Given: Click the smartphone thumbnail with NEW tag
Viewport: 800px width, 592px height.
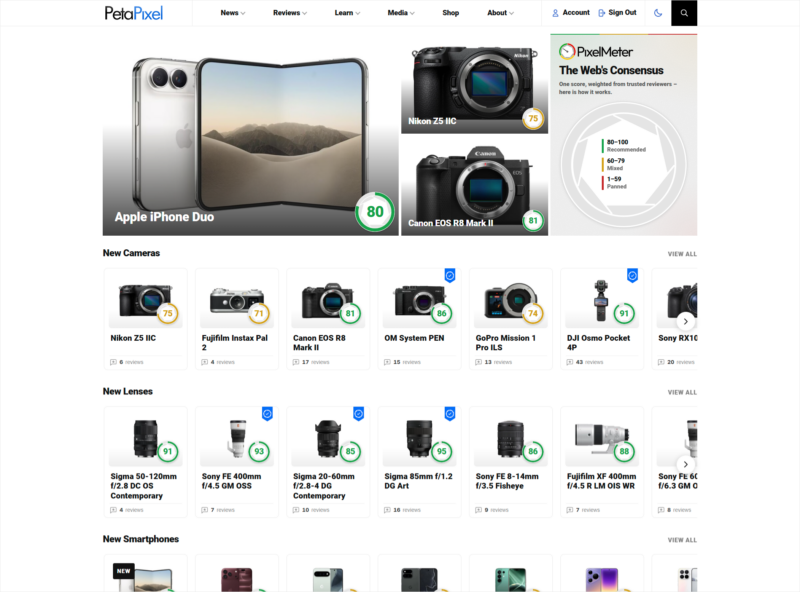Looking at the screenshot, I should tap(146, 578).
